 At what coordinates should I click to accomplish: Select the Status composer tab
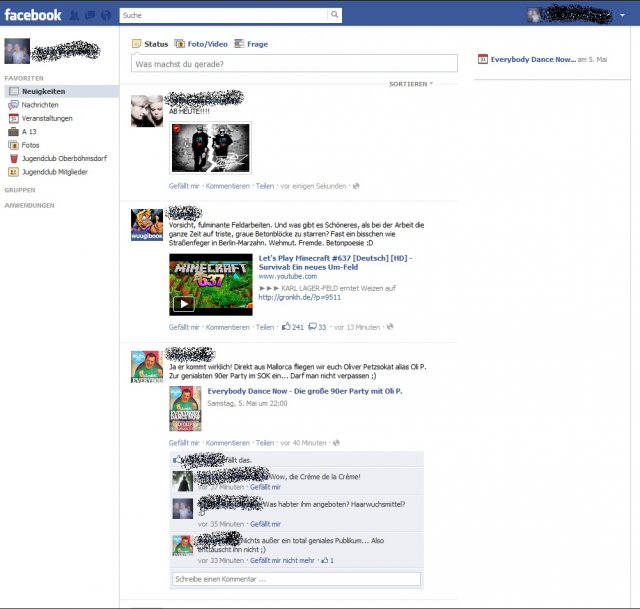[x=150, y=44]
